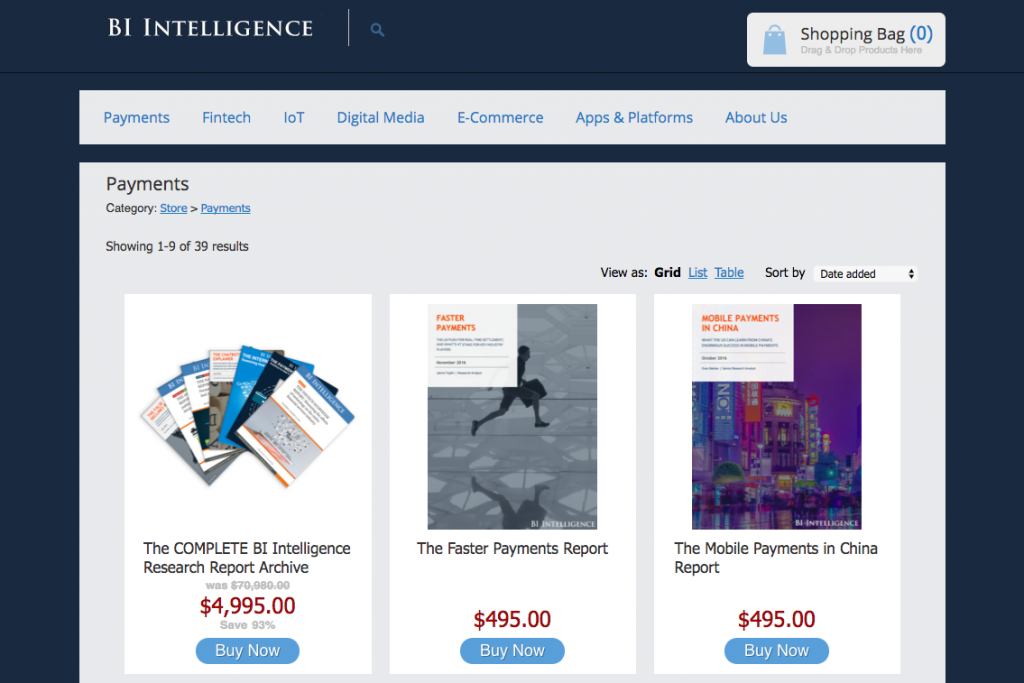The width and height of the screenshot is (1024, 683).
Task: Open the Faster Payments Report cover image
Action: (512, 416)
